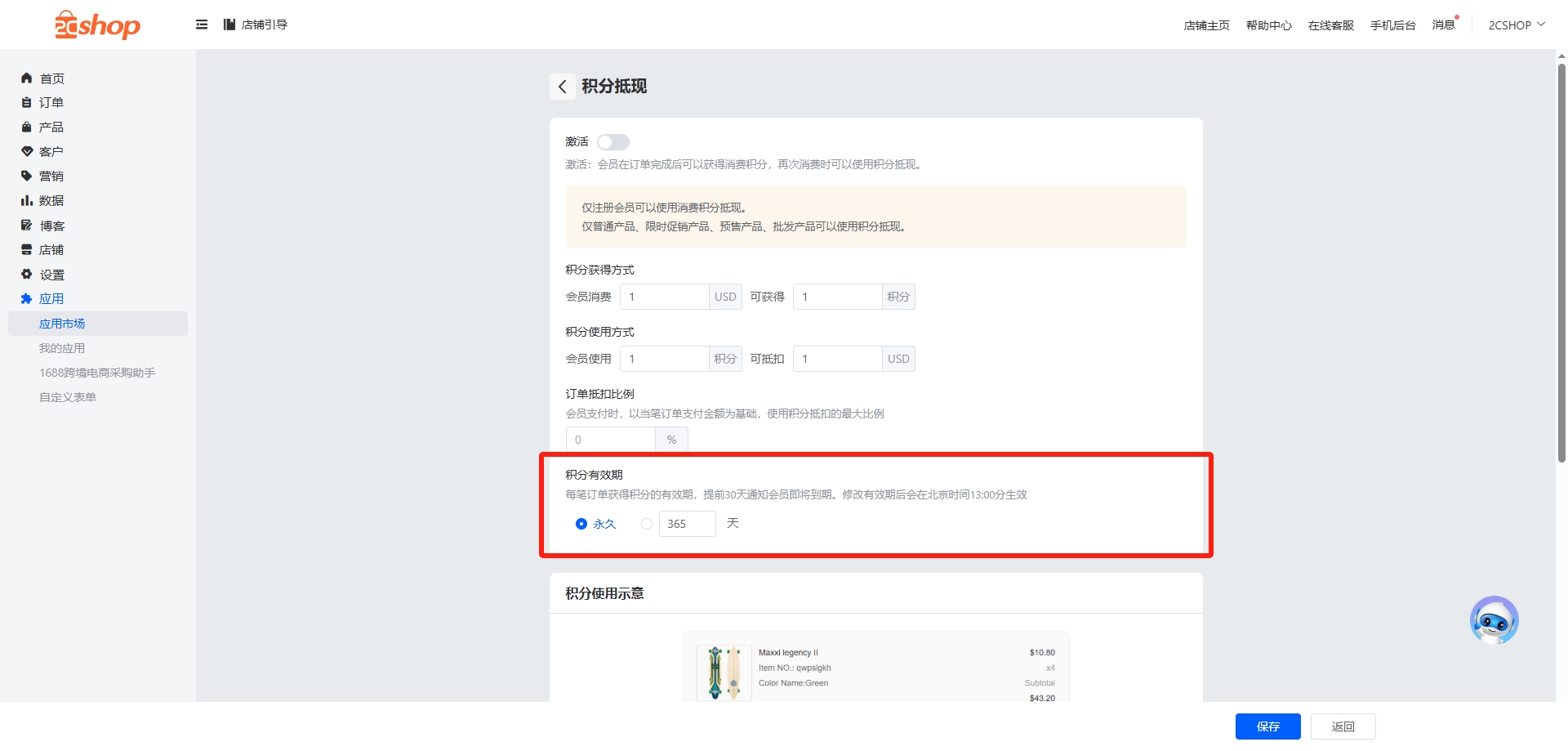Click the 2Cshop logo
The width and height of the screenshot is (1568, 751).
[x=97, y=25]
